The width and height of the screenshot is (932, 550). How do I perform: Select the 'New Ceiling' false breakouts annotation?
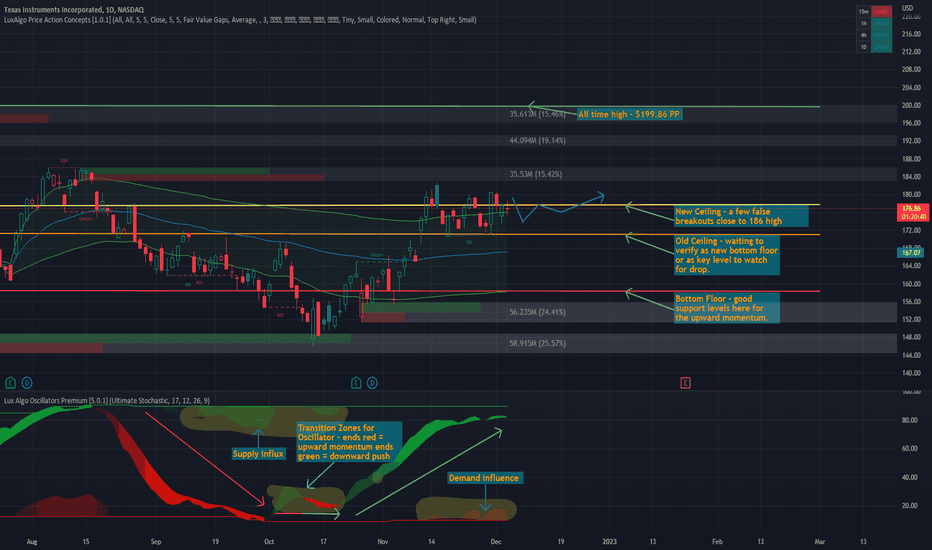pos(741,216)
